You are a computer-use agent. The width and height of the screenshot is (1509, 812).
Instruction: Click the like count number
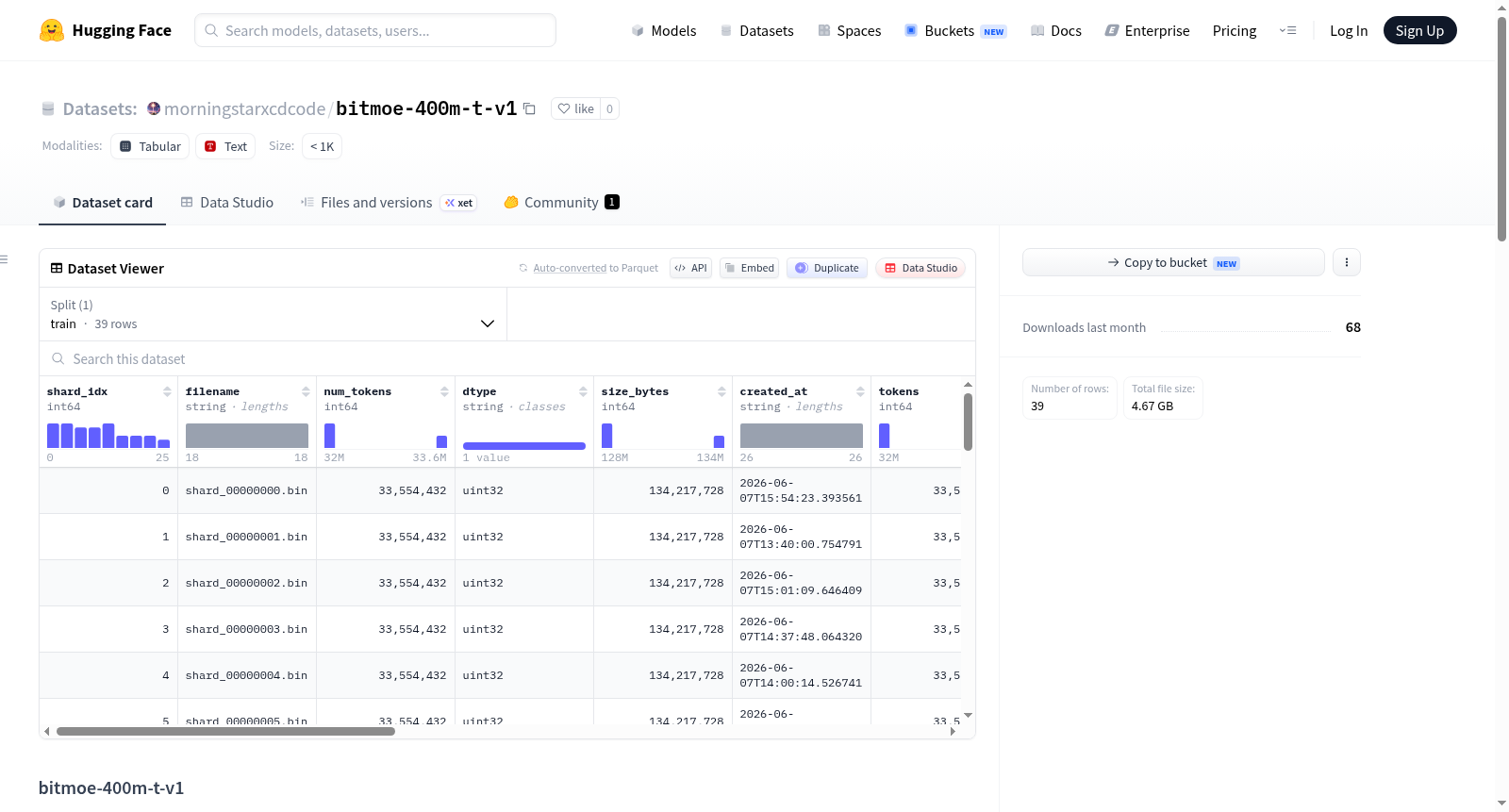tap(609, 109)
